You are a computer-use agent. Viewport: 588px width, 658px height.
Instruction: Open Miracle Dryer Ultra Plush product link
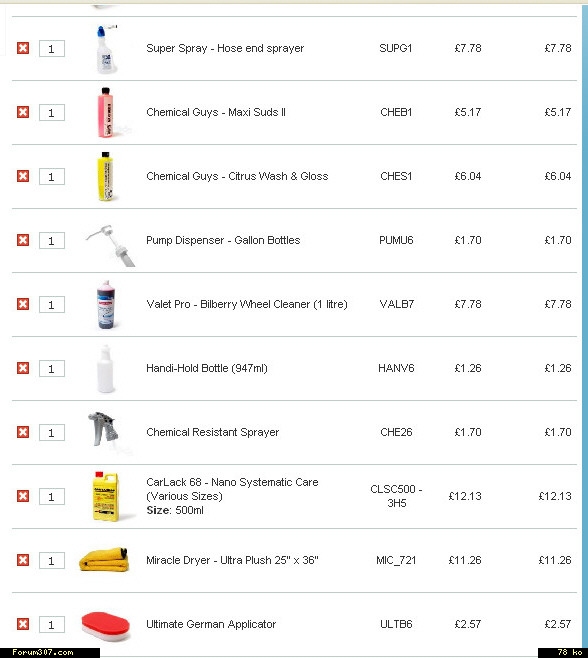tap(232, 560)
